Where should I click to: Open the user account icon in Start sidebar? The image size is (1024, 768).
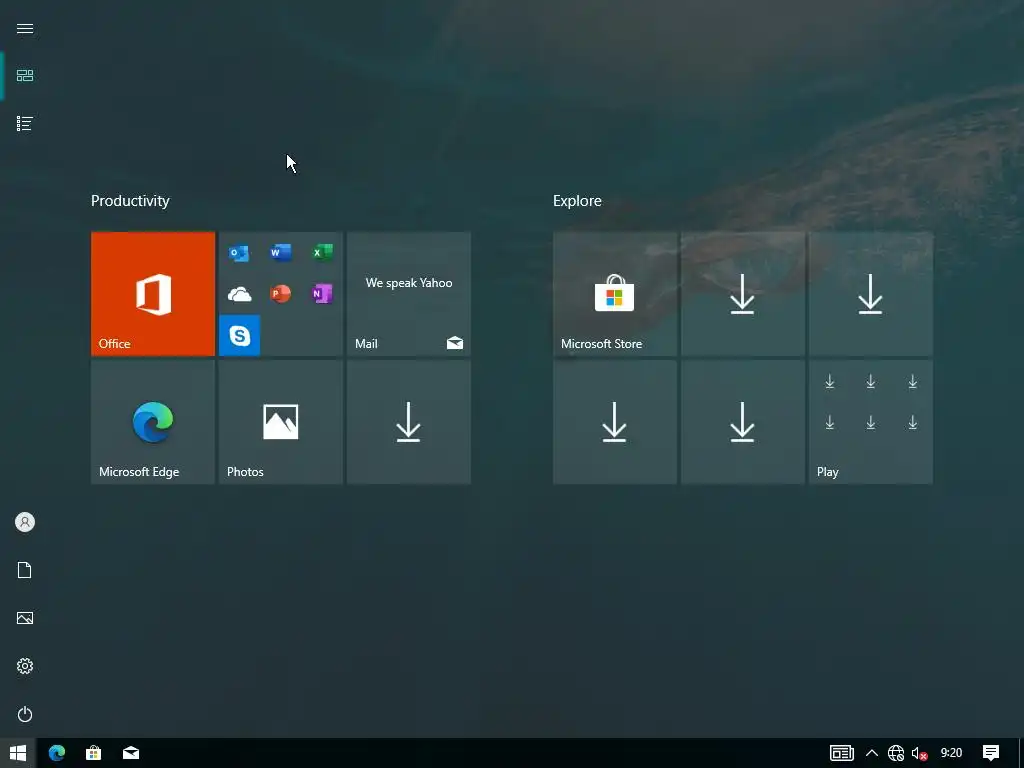[x=25, y=522]
